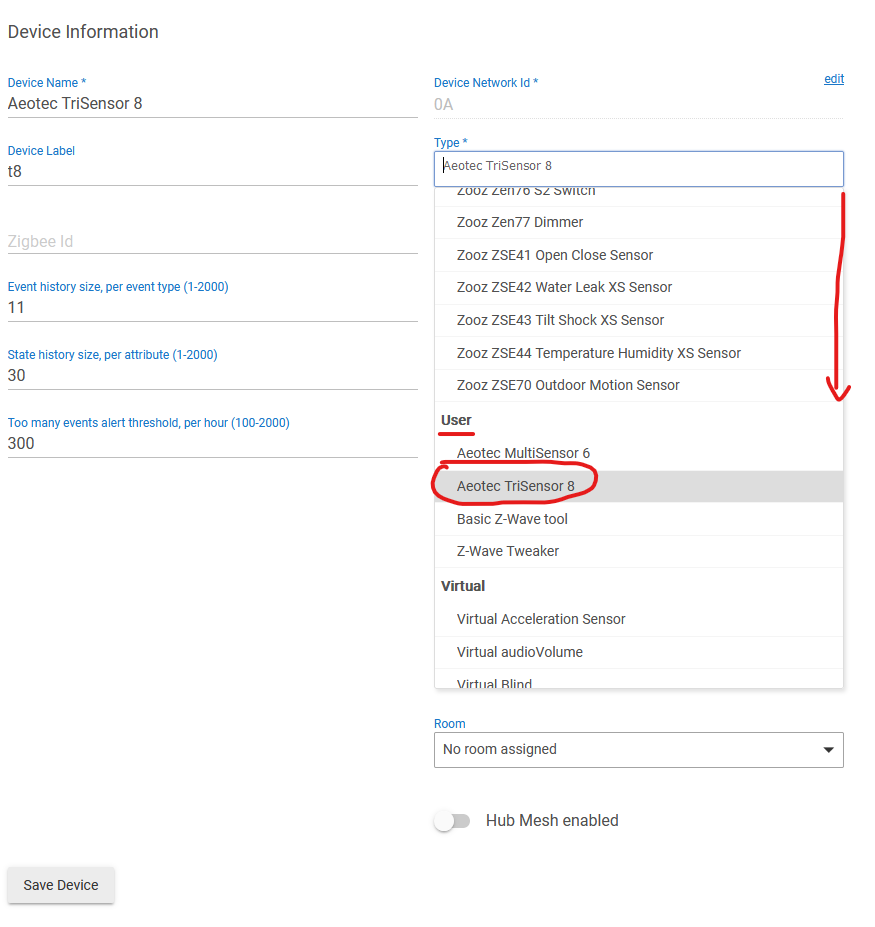
Task: Edit the Device Name field
Action: [x=213, y=104]
